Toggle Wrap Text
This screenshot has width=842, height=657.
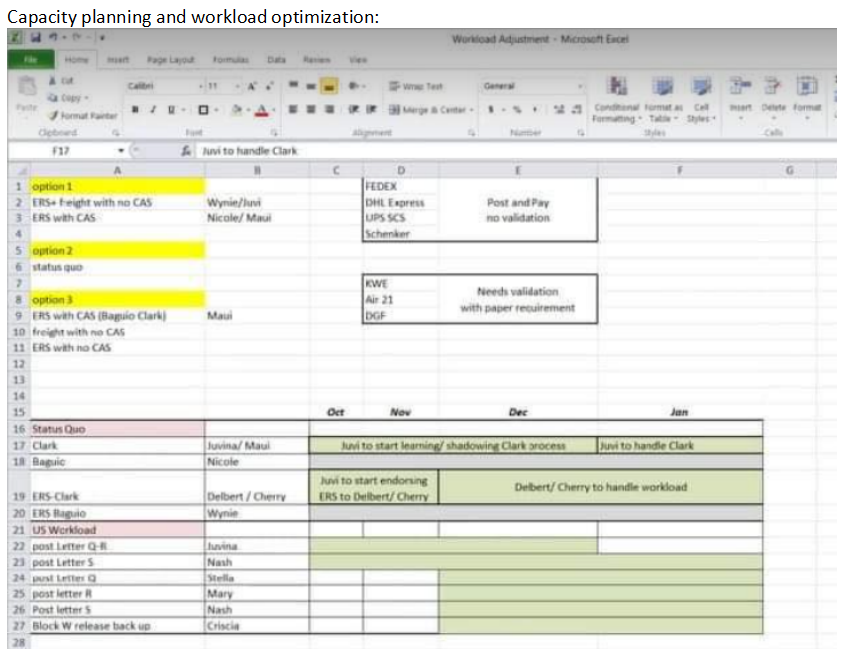416,86
